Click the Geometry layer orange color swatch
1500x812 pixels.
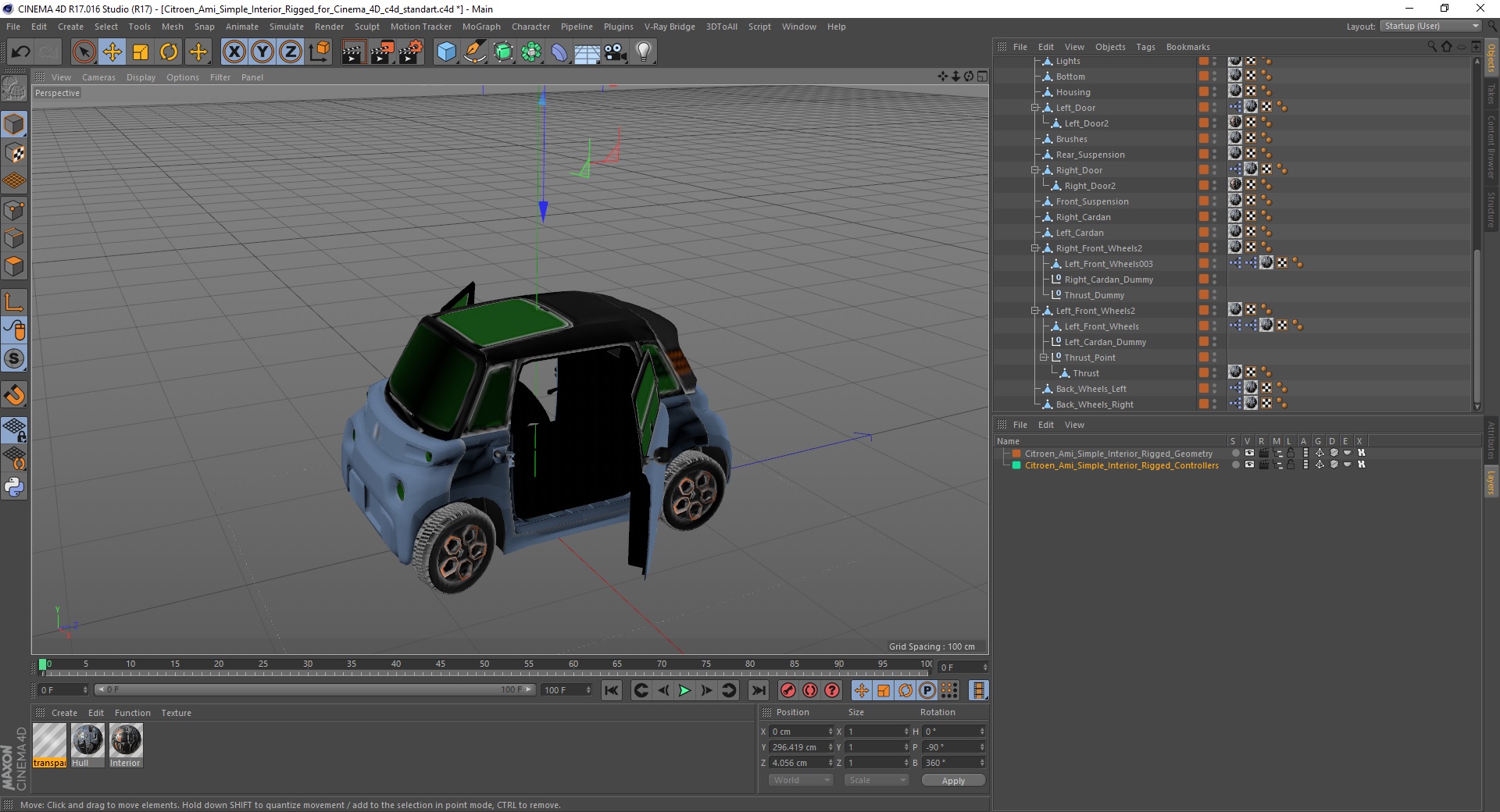pos(1016,453)
